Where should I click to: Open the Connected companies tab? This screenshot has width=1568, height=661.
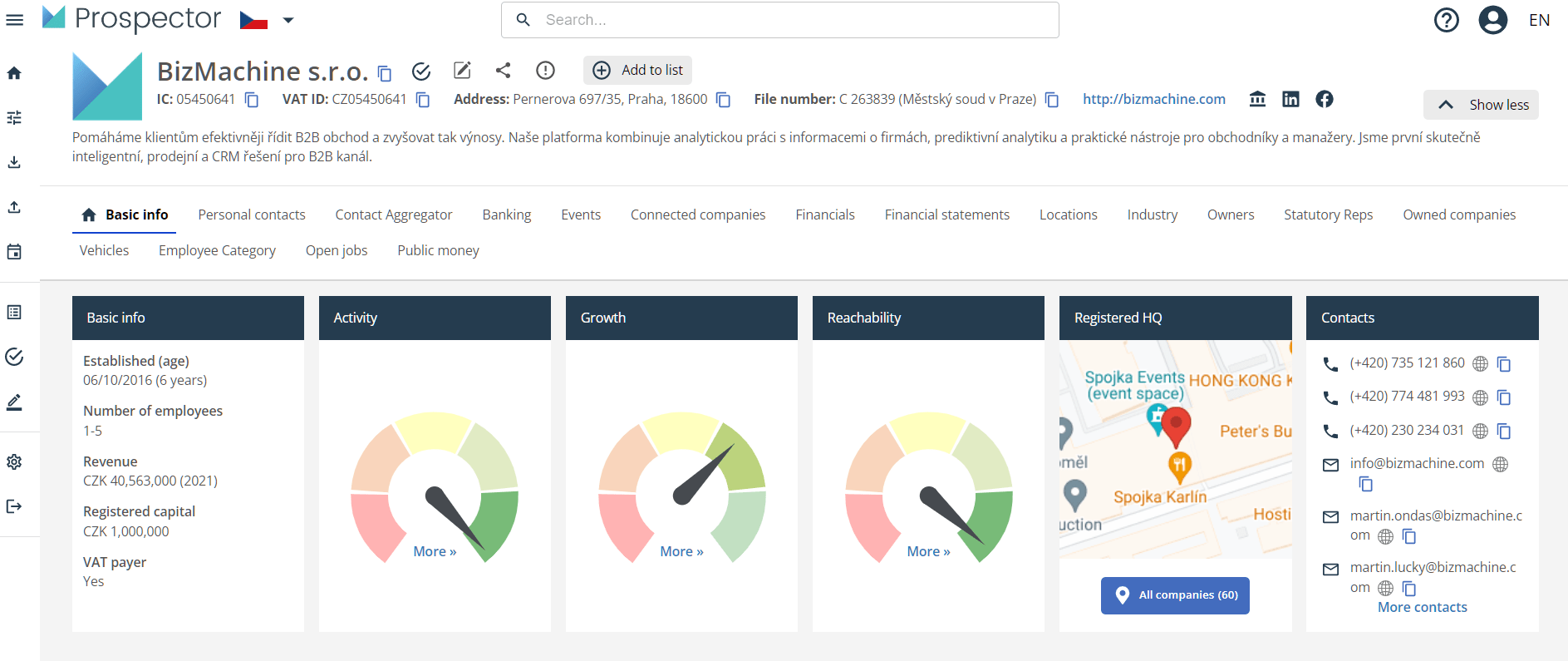point(698,215)
